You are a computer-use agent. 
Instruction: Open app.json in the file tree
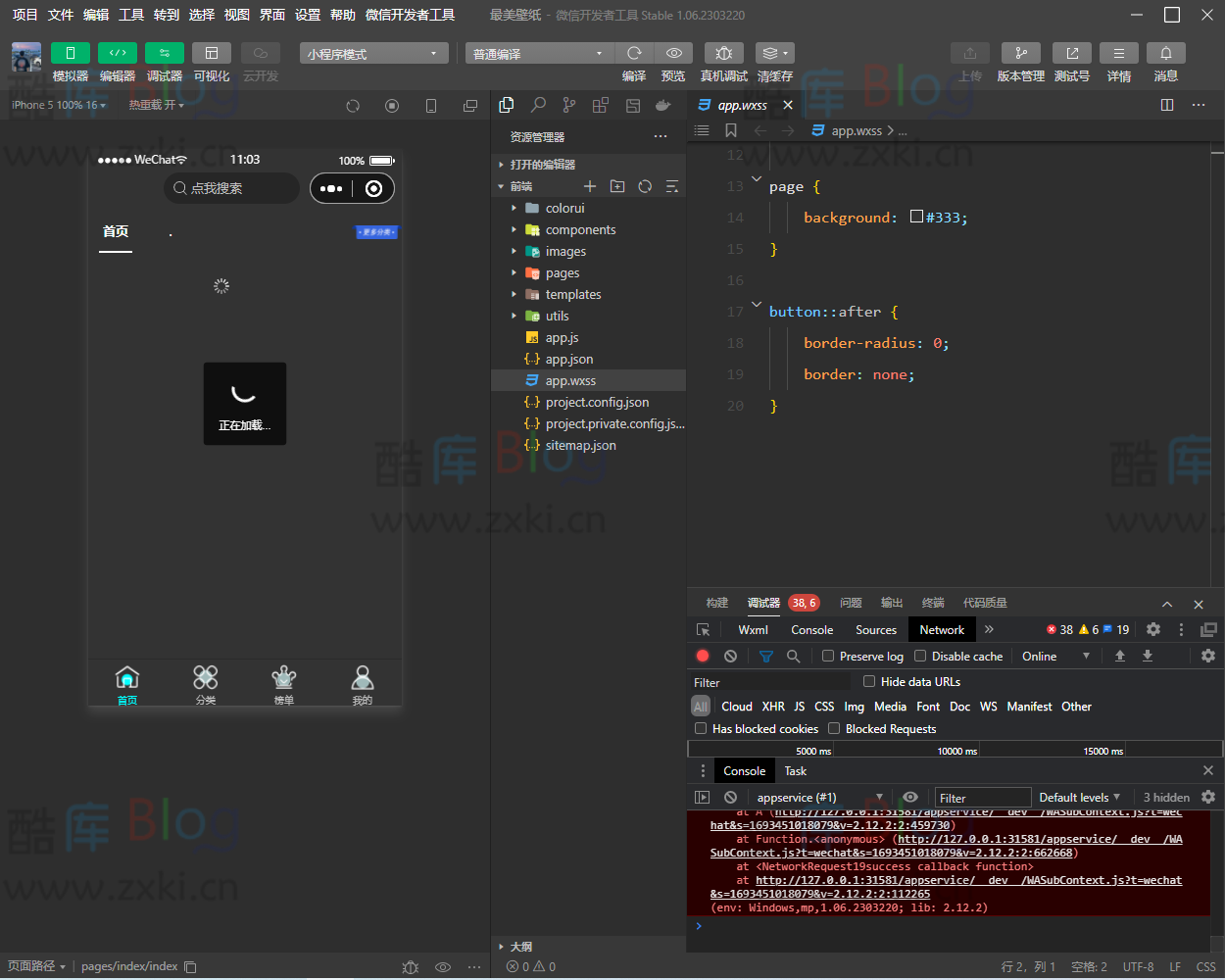(568, 360)
